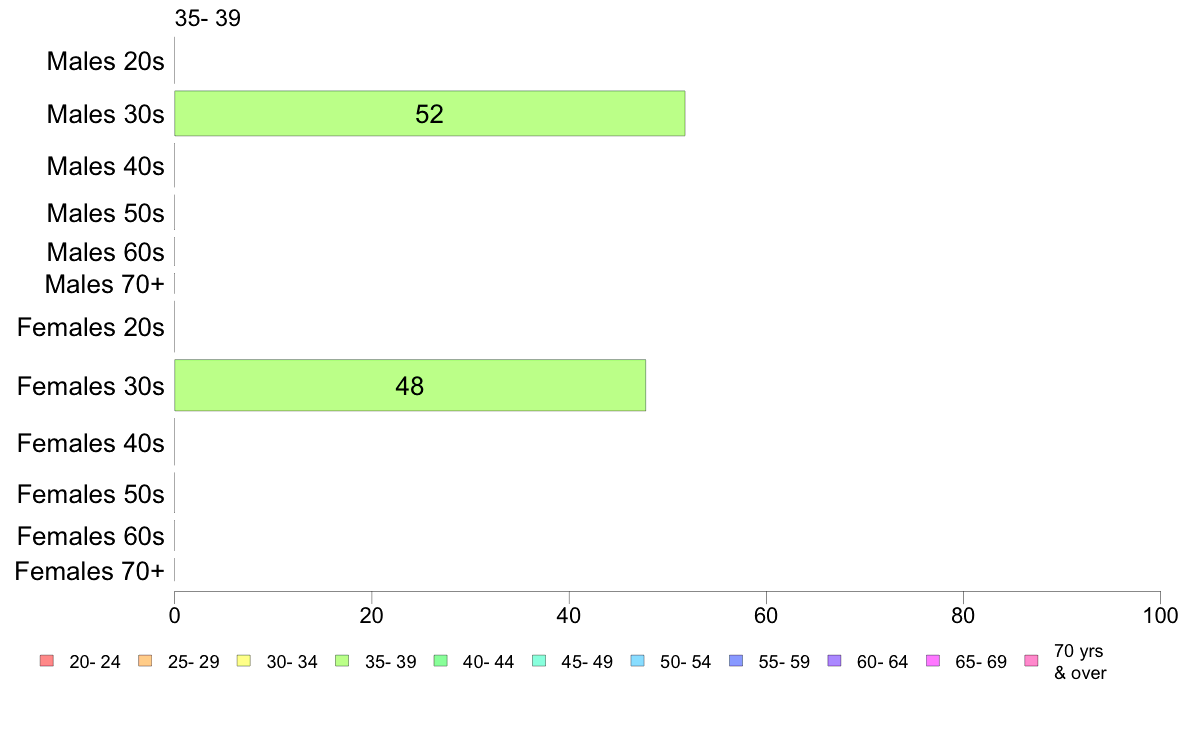Click the 100 tick on x-axis
Image resolution: width=1188 pixels, height=736 pixels.
coord(1160,615)
